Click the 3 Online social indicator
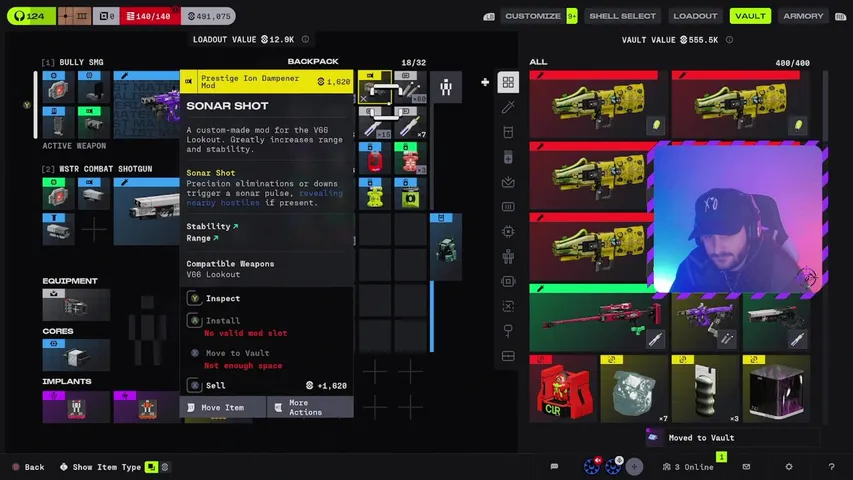The image size is (853, 480). [x=688, y=467]
